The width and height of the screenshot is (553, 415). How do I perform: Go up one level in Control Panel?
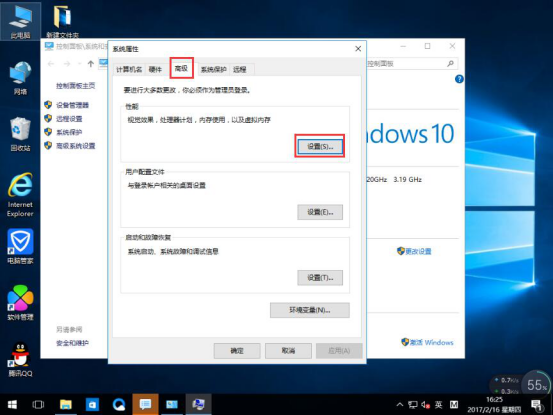coord(91,63)
